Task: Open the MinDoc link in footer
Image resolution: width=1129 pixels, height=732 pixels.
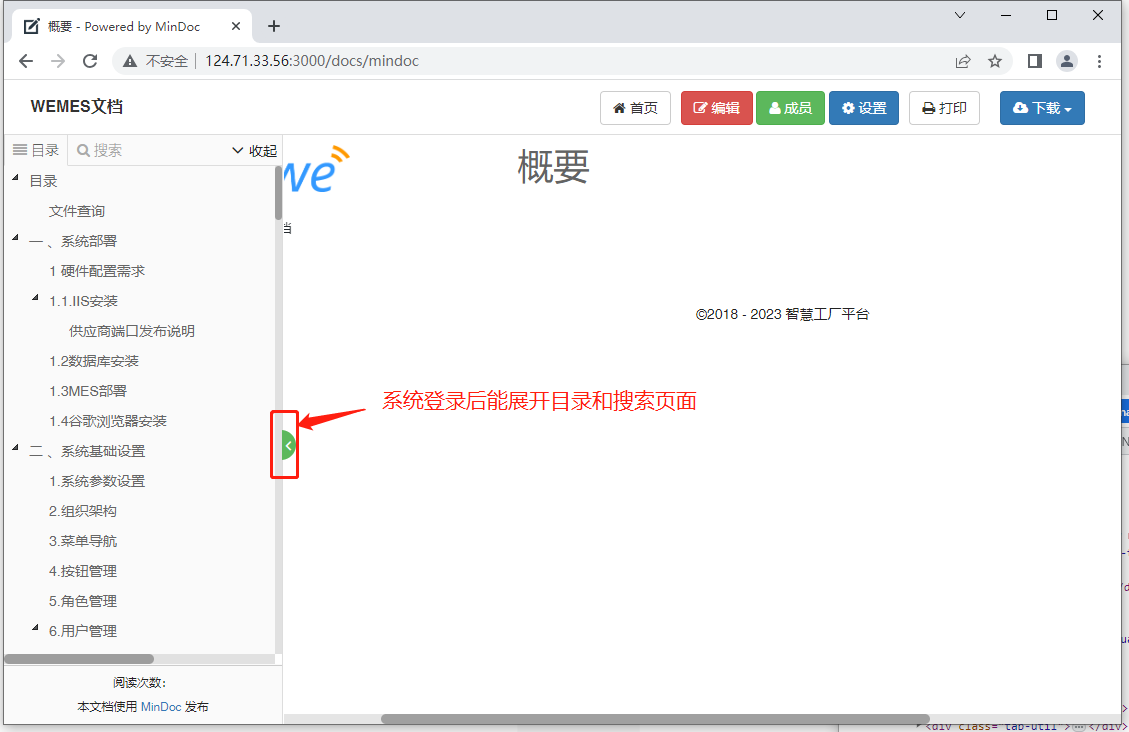Action: (x=161, y=706)
